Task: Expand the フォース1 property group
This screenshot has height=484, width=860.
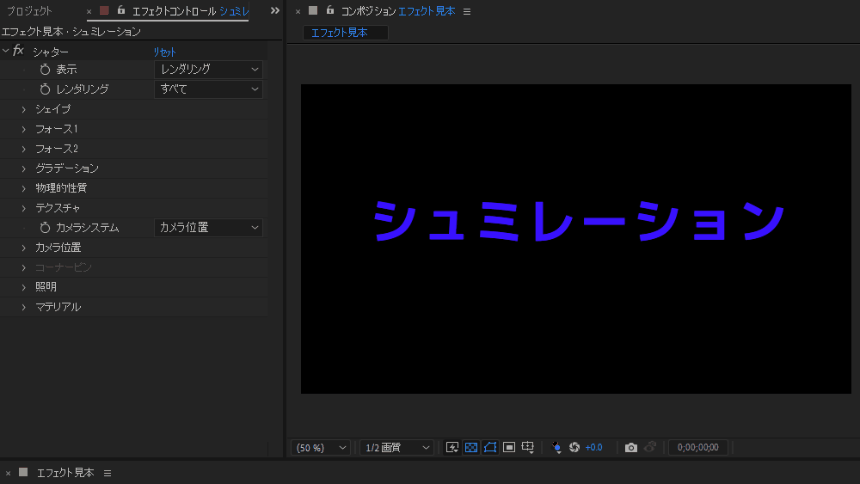Action: pyautogui.click(x=24, y=129)
